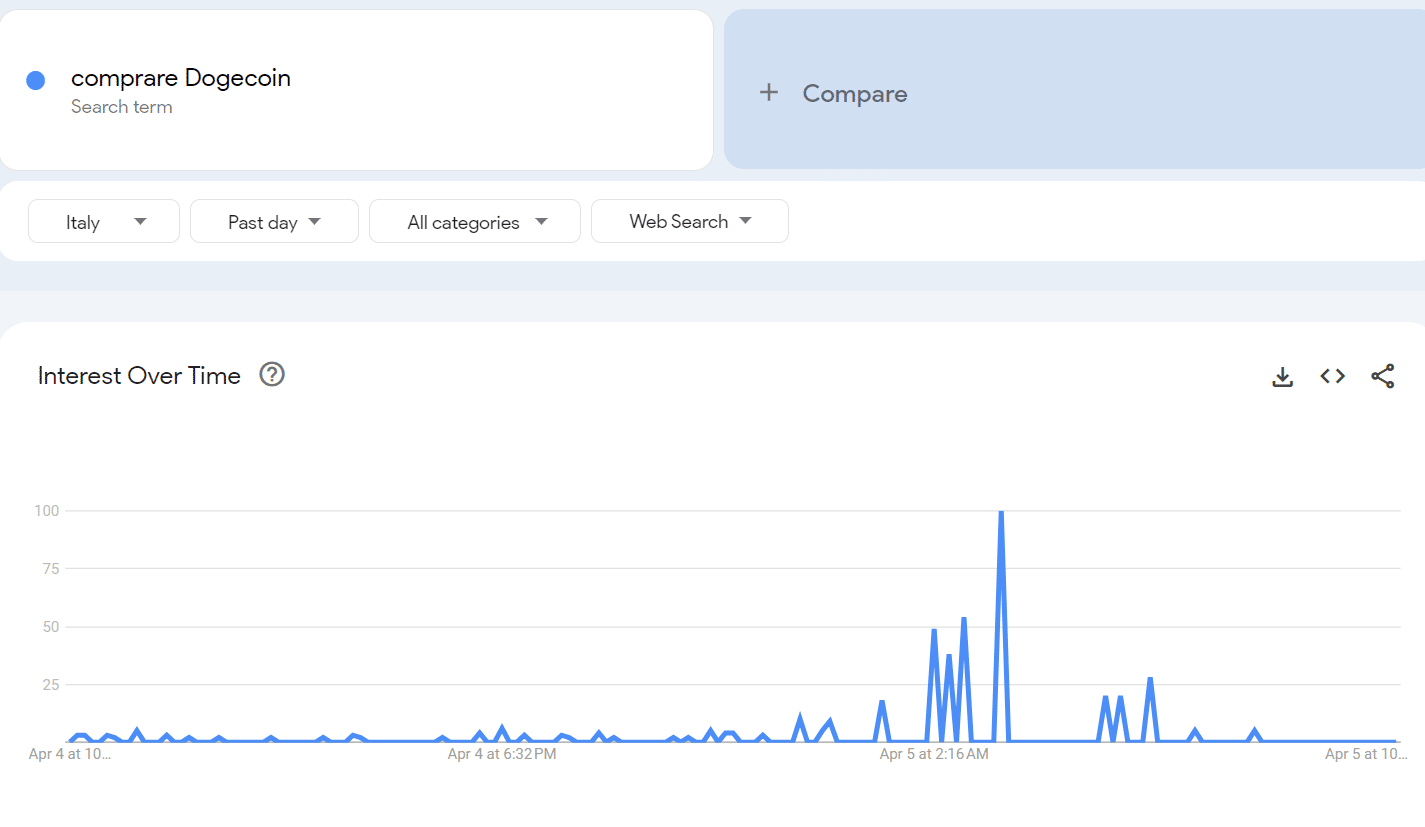Open the embed code icon
Image resolution: width=1425 pixels, height=827 pixels.
pyautogui.click(x=1332, y=376)
